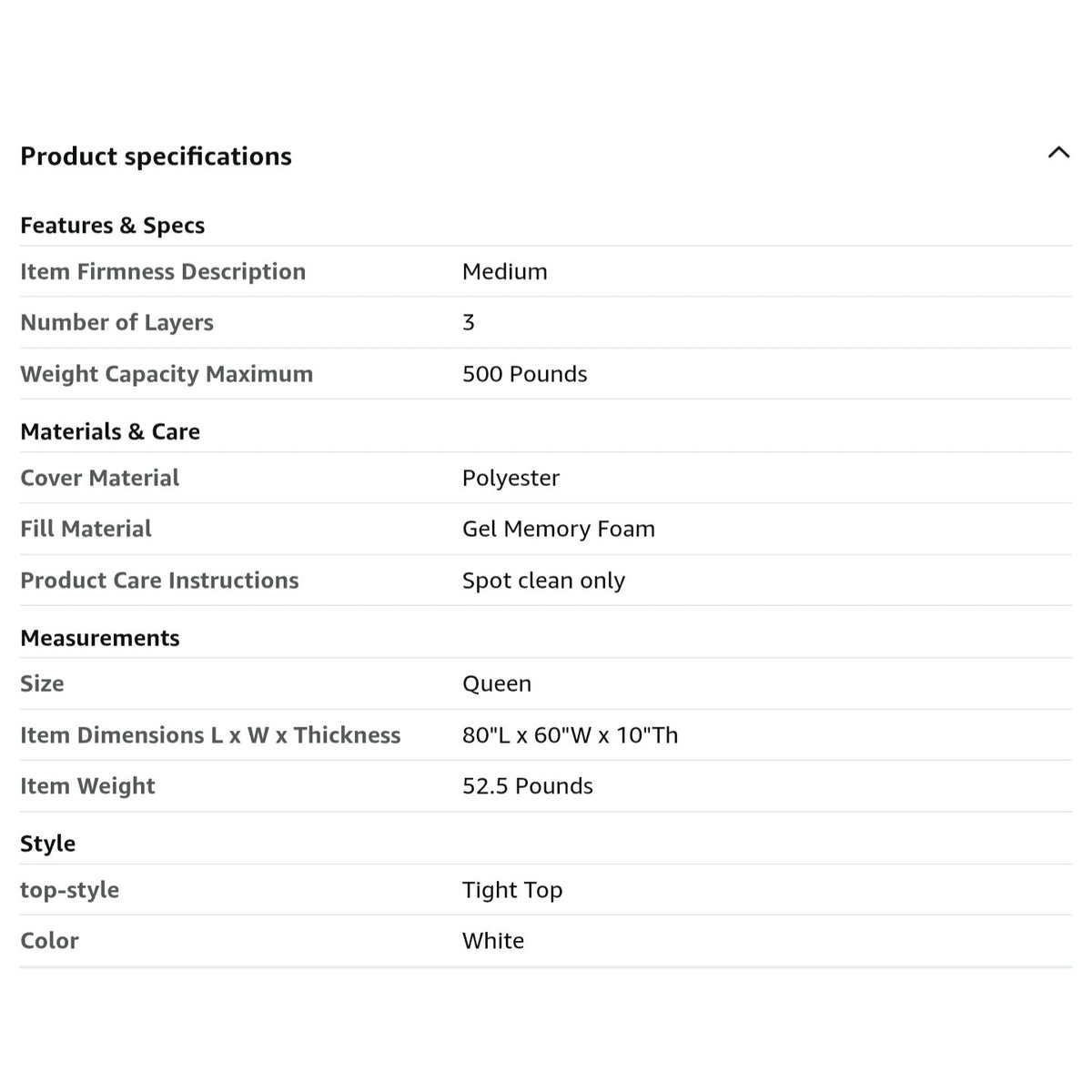Click the 80"L x 60"W x 10"Th dimensions
The width and height of the screenshot is (1092, 1092).
(571, 735)
